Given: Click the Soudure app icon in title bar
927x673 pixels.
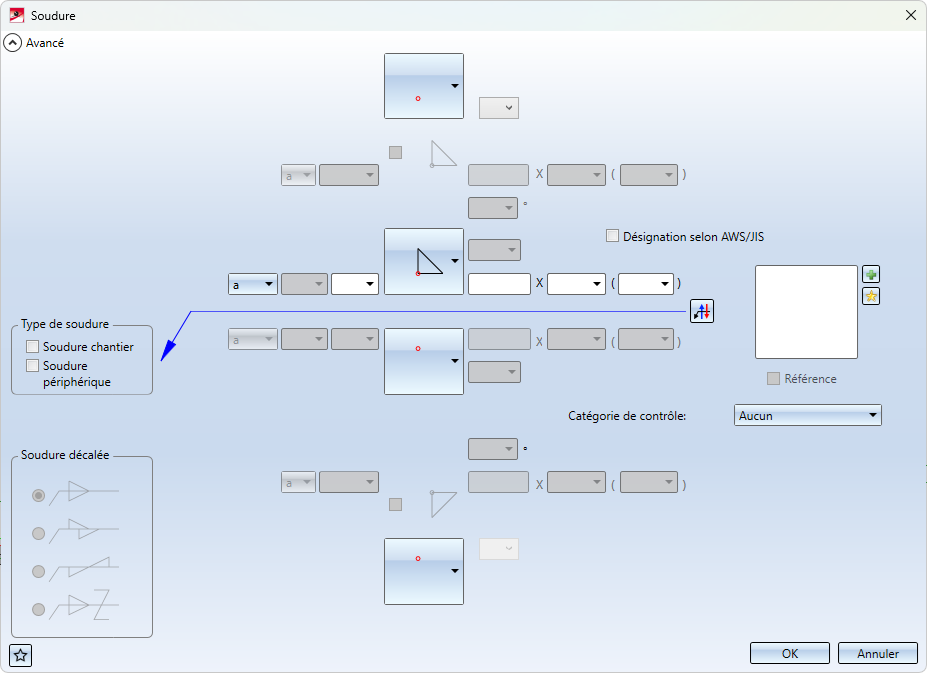Looking at the screenshot, I should tap(17, 15).
